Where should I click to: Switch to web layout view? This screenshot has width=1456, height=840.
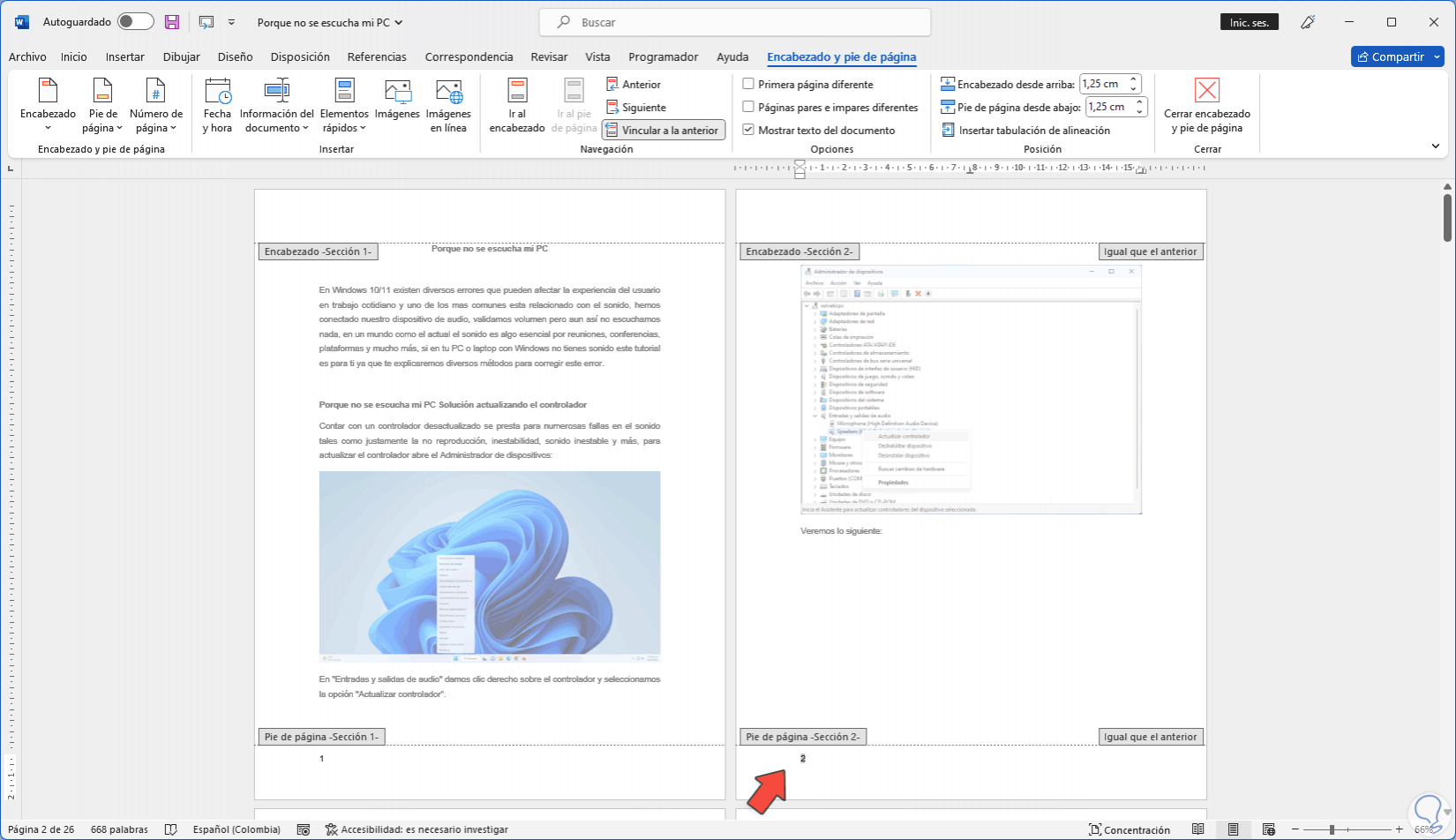[1269, 829]
